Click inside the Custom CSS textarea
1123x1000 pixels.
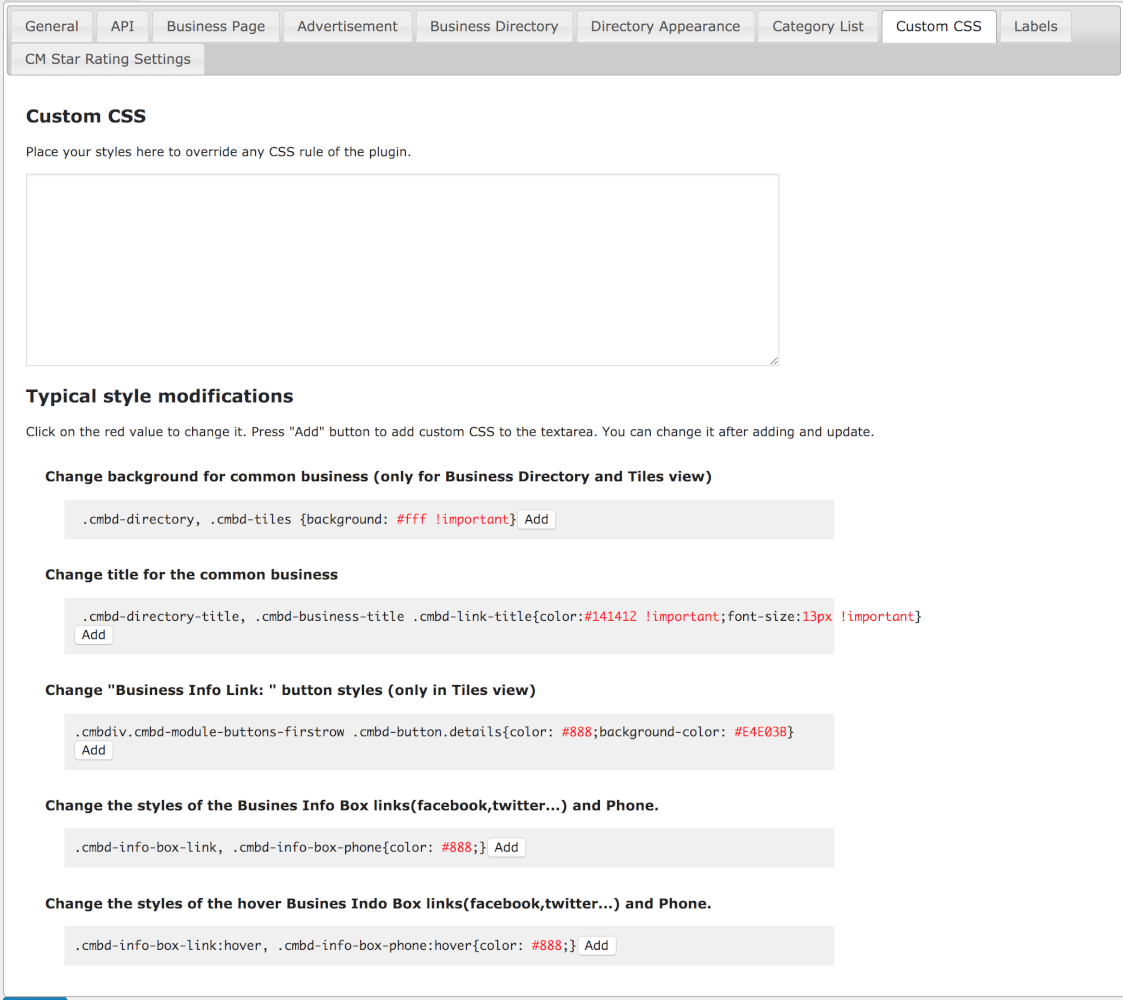402,270
